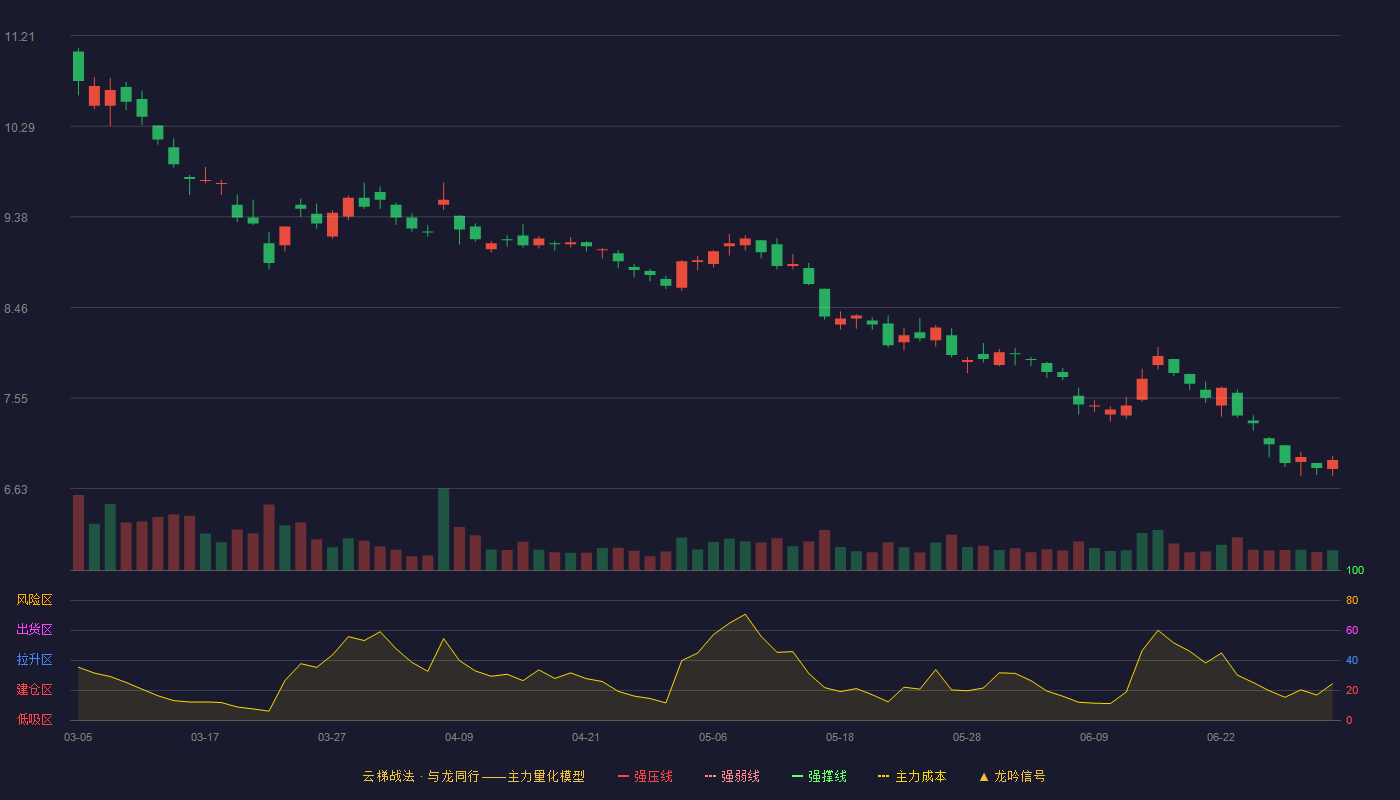The image size is (1400, 800).
Task: Click the 11.21 price axis label
Action: pos(19,37)
